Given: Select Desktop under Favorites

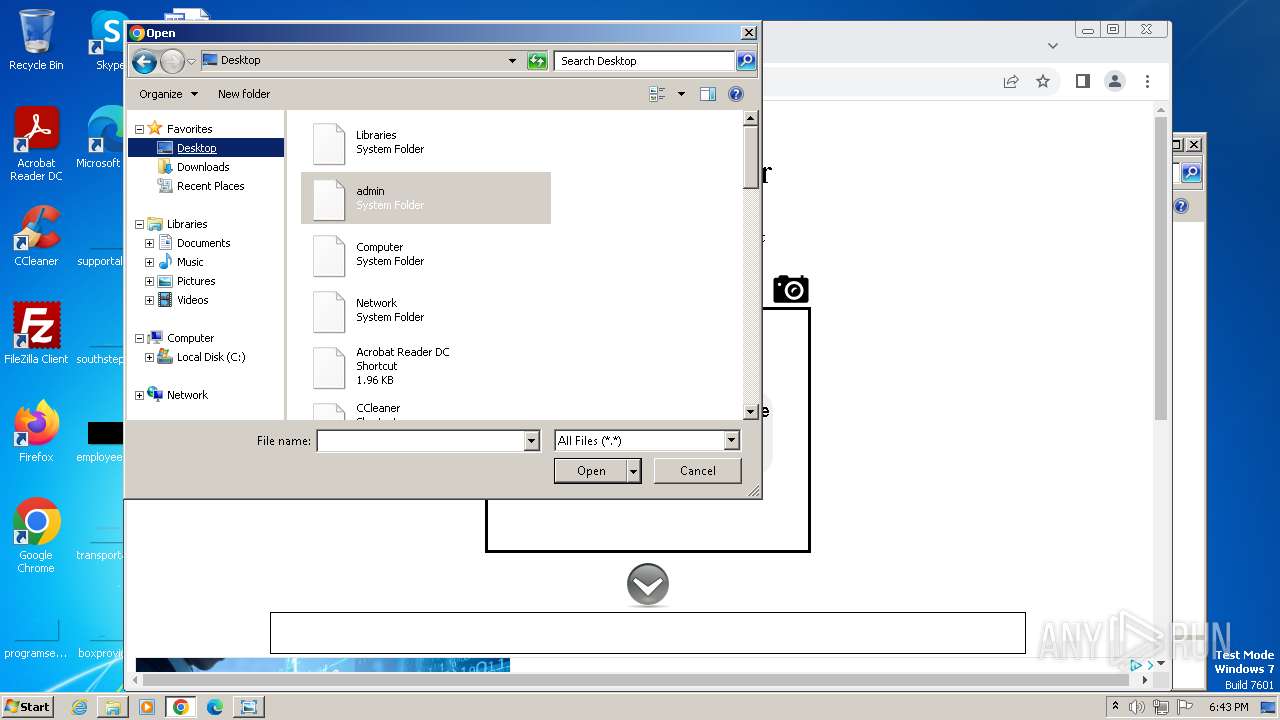Looking at the screenshot, I should 196,148.
